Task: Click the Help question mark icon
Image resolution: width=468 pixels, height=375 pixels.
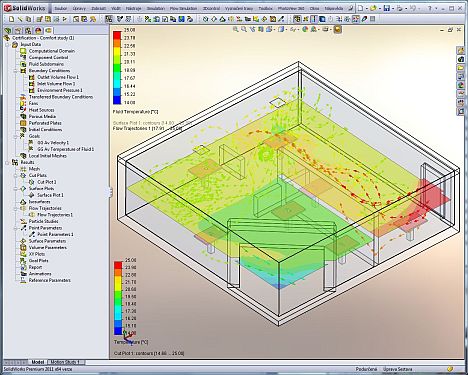Action: click(x=430, y=8)
